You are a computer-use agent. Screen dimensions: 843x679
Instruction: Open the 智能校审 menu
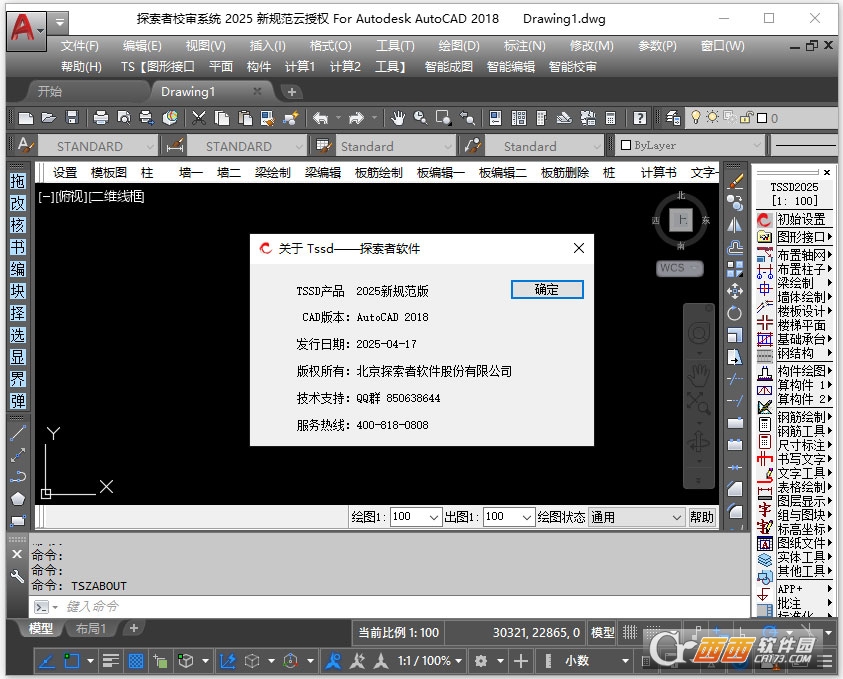point(573,67)
